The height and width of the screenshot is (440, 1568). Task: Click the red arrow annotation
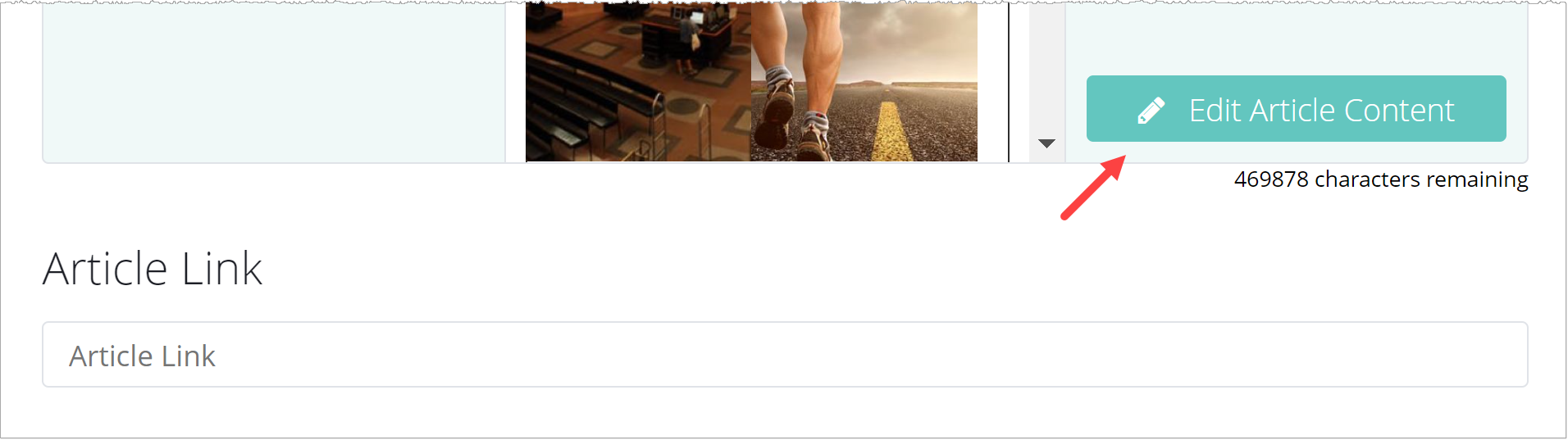click(x=1093, y=188)
